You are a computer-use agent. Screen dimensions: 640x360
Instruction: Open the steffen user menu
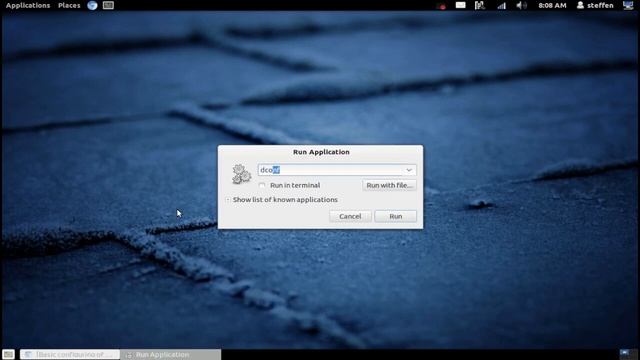coord(595,5)
